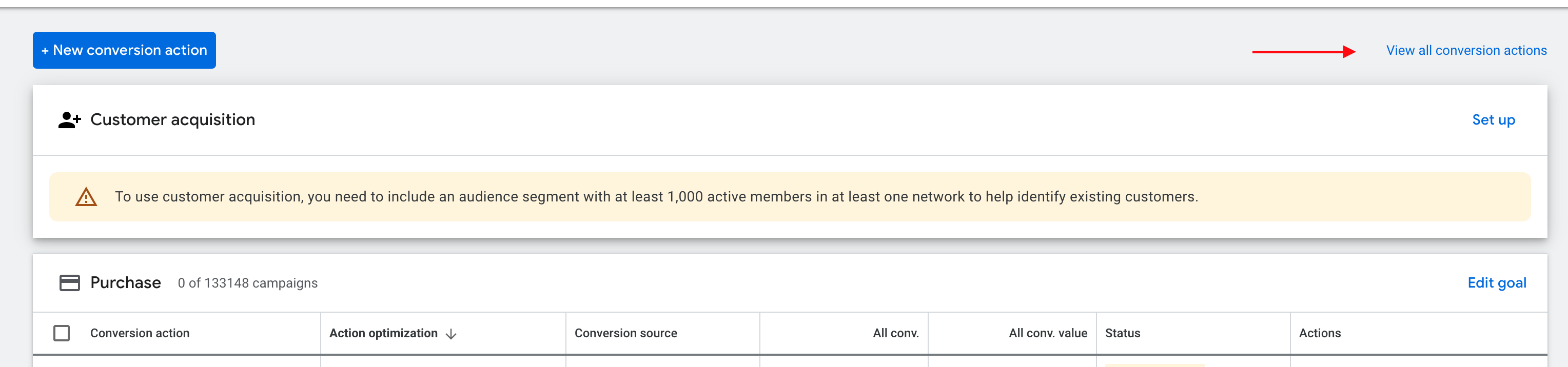Image resolution: width=1568 pixels, height=367 pixels.
Task: Click the 0 of 133148 campaigns text
Action: click(247, 283)
